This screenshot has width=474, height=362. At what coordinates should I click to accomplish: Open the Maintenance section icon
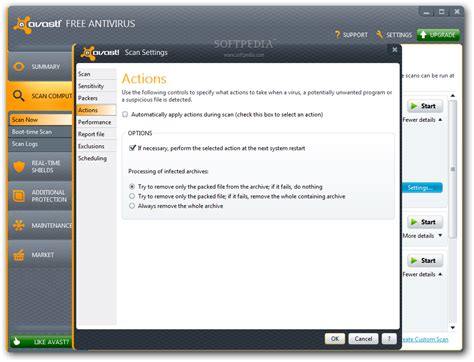19,225
